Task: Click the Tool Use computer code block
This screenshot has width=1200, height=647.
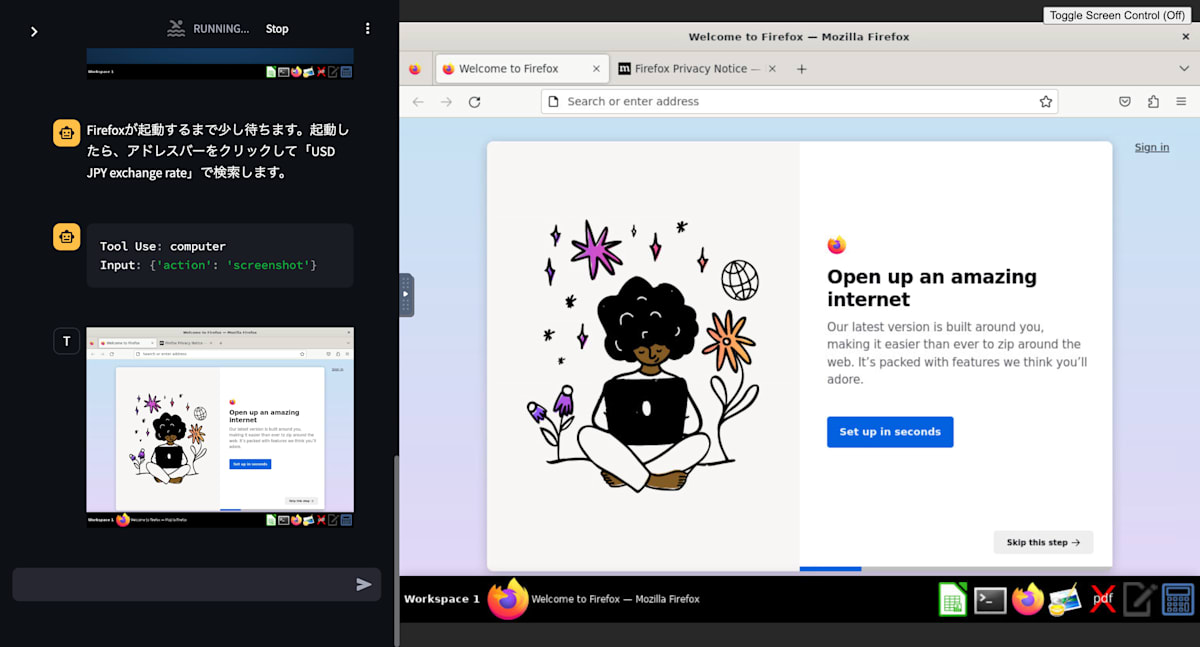Action: click(220, 256)
